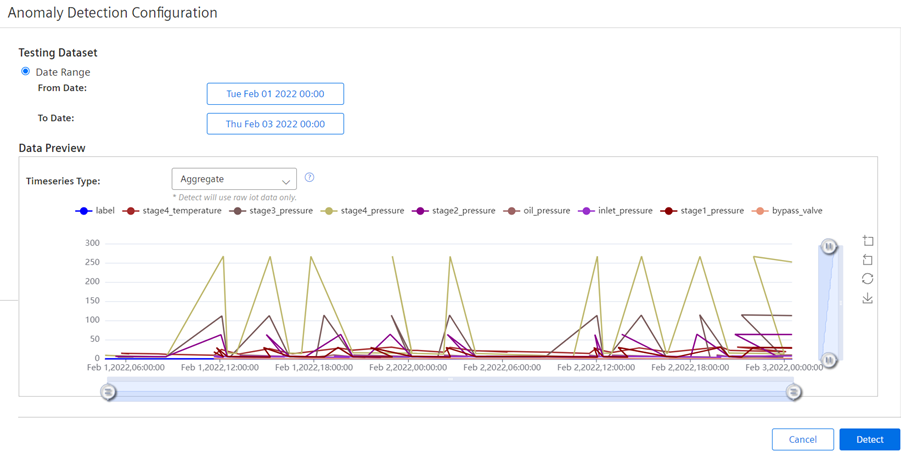Toggle oil_pressure legend item
901x457 pixels.
click(536, 211)
